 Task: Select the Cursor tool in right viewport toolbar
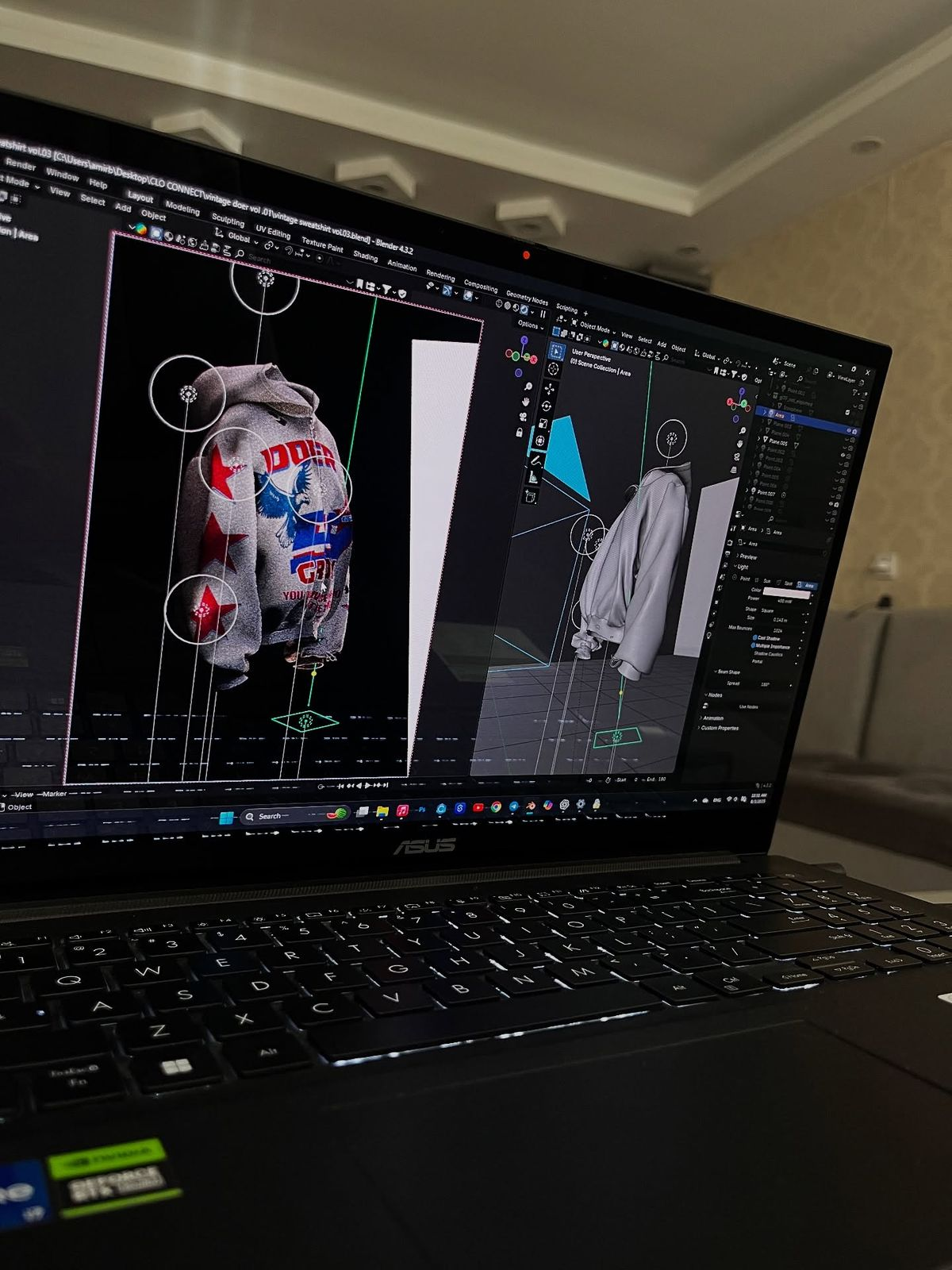click(553, 368)
